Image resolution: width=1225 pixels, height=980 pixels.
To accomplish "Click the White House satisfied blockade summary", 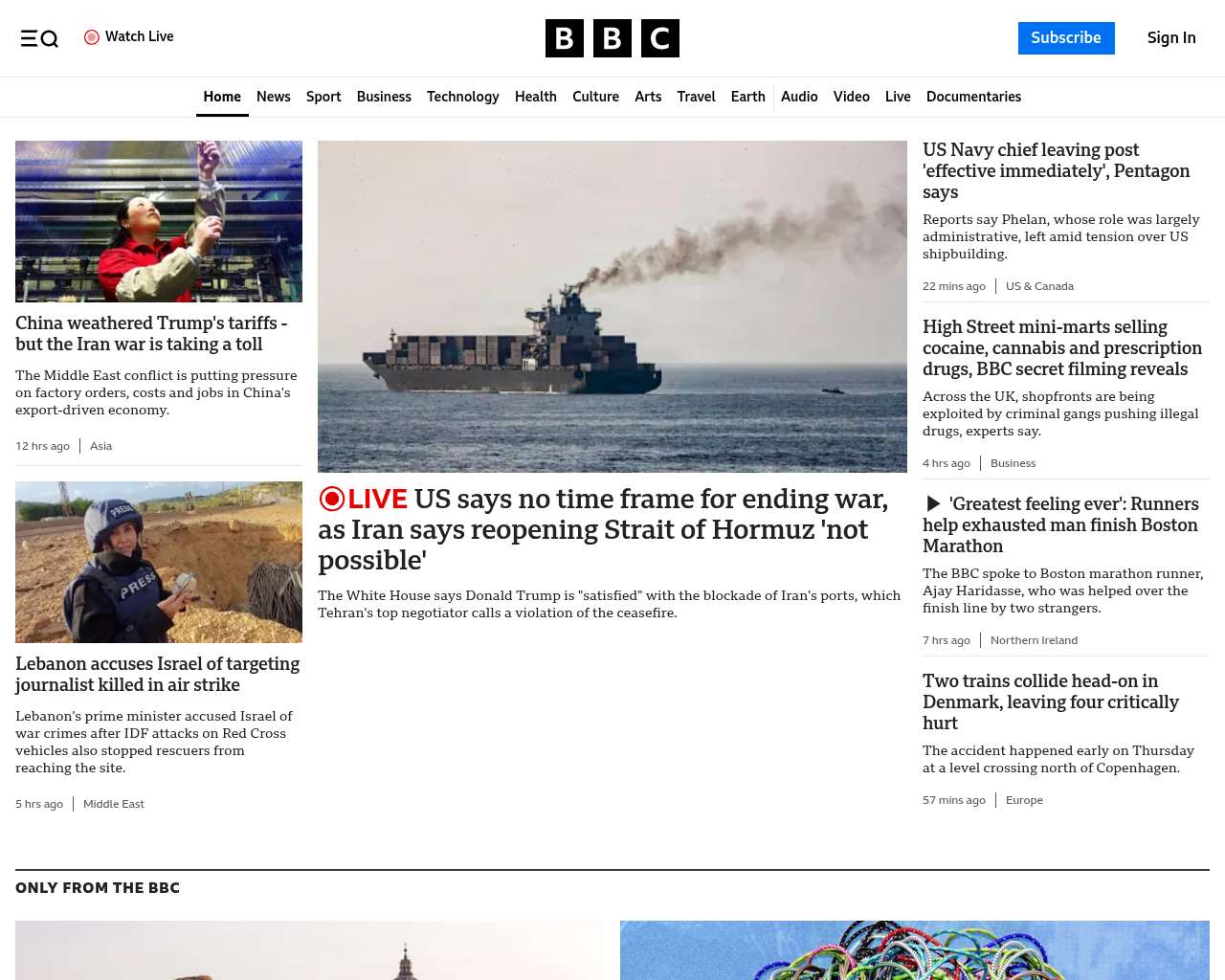I will [x=609, y=604].
